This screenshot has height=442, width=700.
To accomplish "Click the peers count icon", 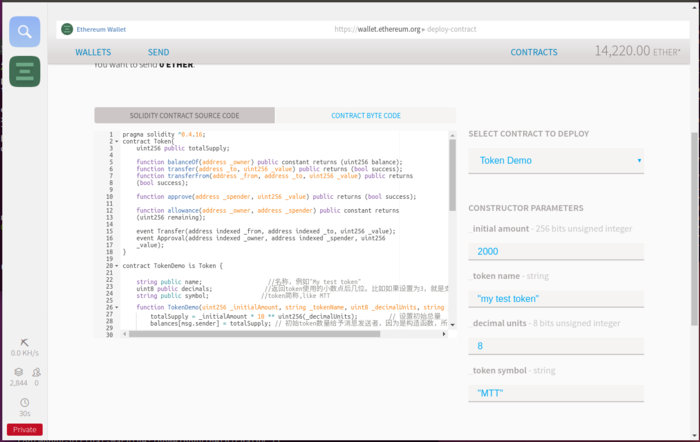I will click(36, 372).
